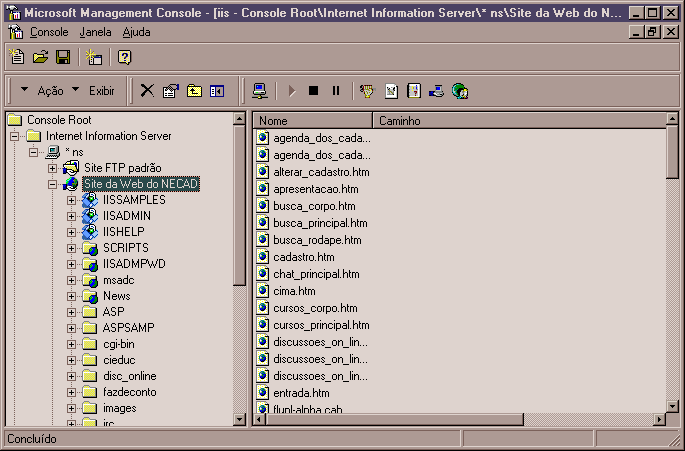The height and width of the screenshot is (451, 685).
Task: Click the add computer toolbar icon
Action: click(259, 91)
